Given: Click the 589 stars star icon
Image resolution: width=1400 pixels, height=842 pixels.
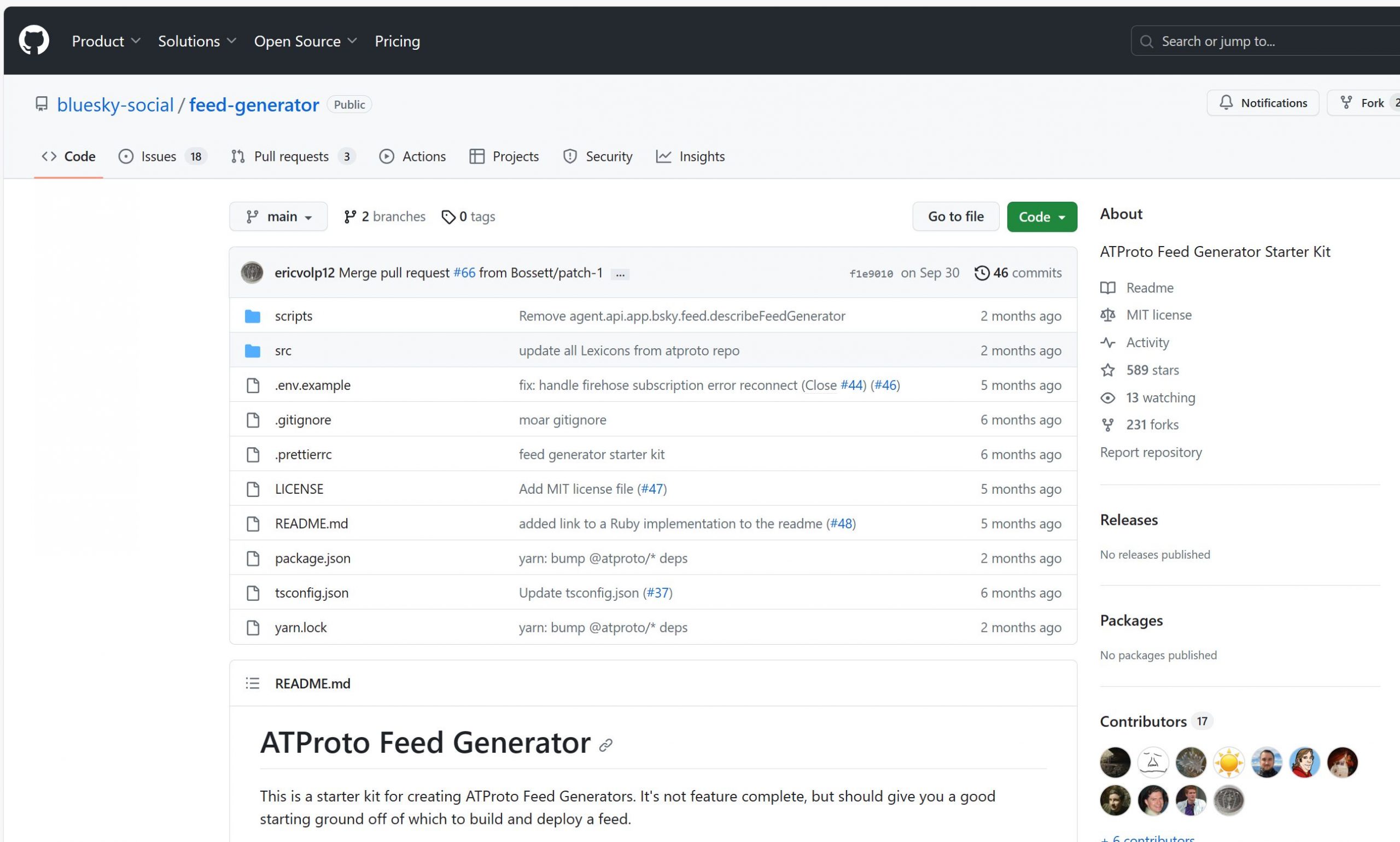Looking at the screenshot, I should click(1108, 370).
